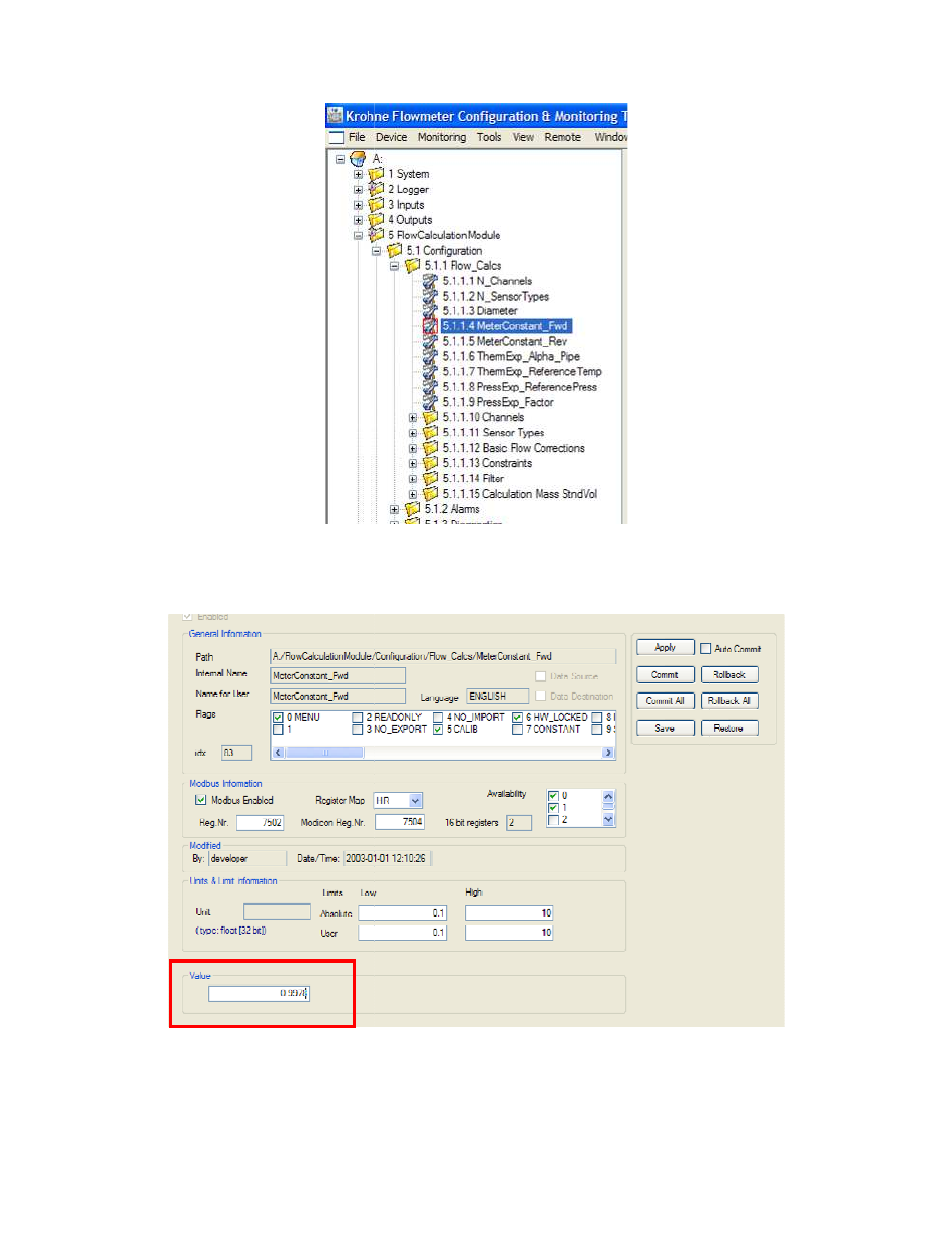Toggle the 7 CONSTANT flag checkbox
Image resolution: width=952 pixels, height=1233 pixels.
coord(517,729)
